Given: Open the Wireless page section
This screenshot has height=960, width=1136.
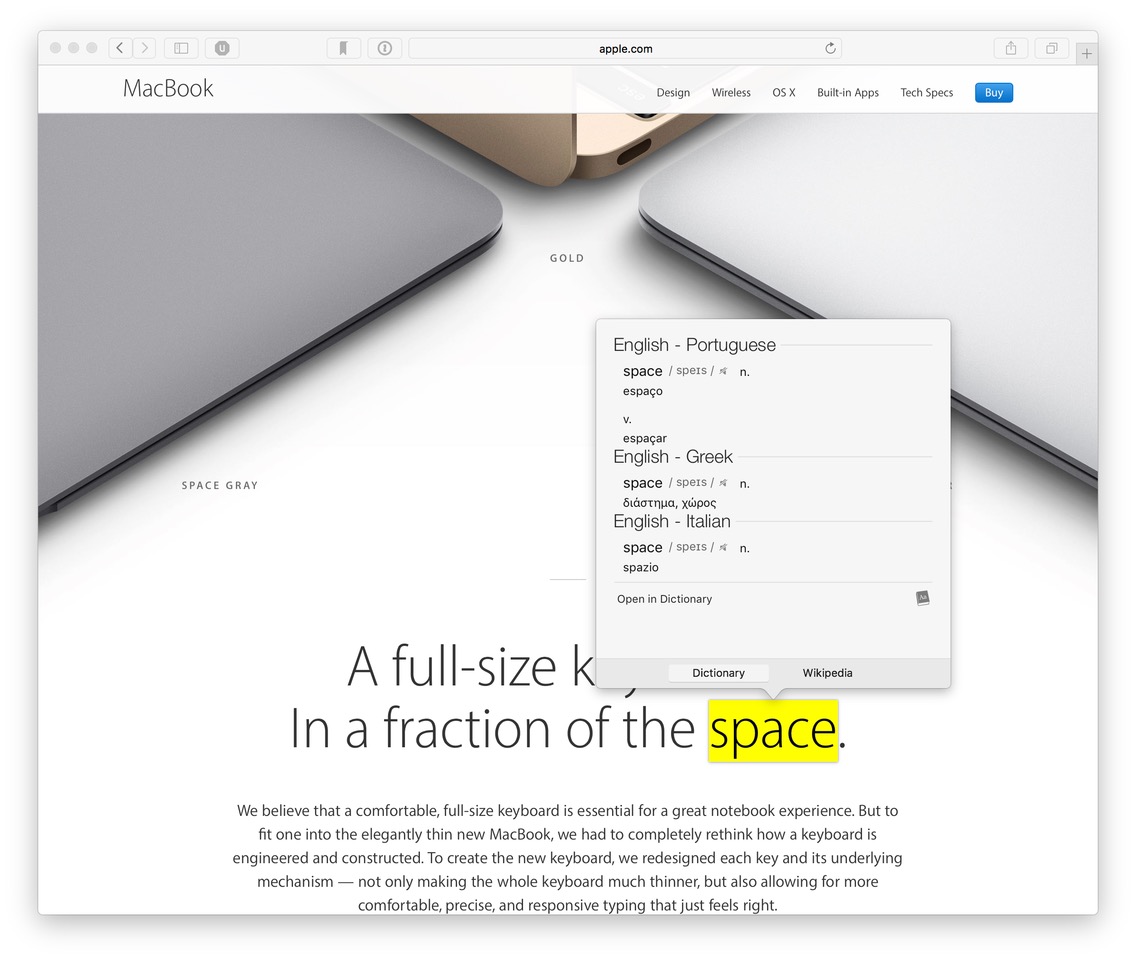Looking at the screenshot, I should 731,93.
